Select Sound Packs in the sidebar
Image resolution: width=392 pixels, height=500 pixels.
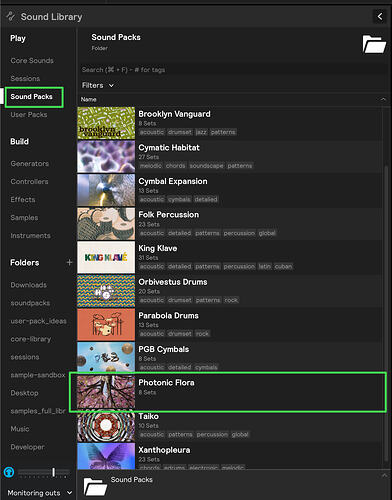click(x=31, y=96)
